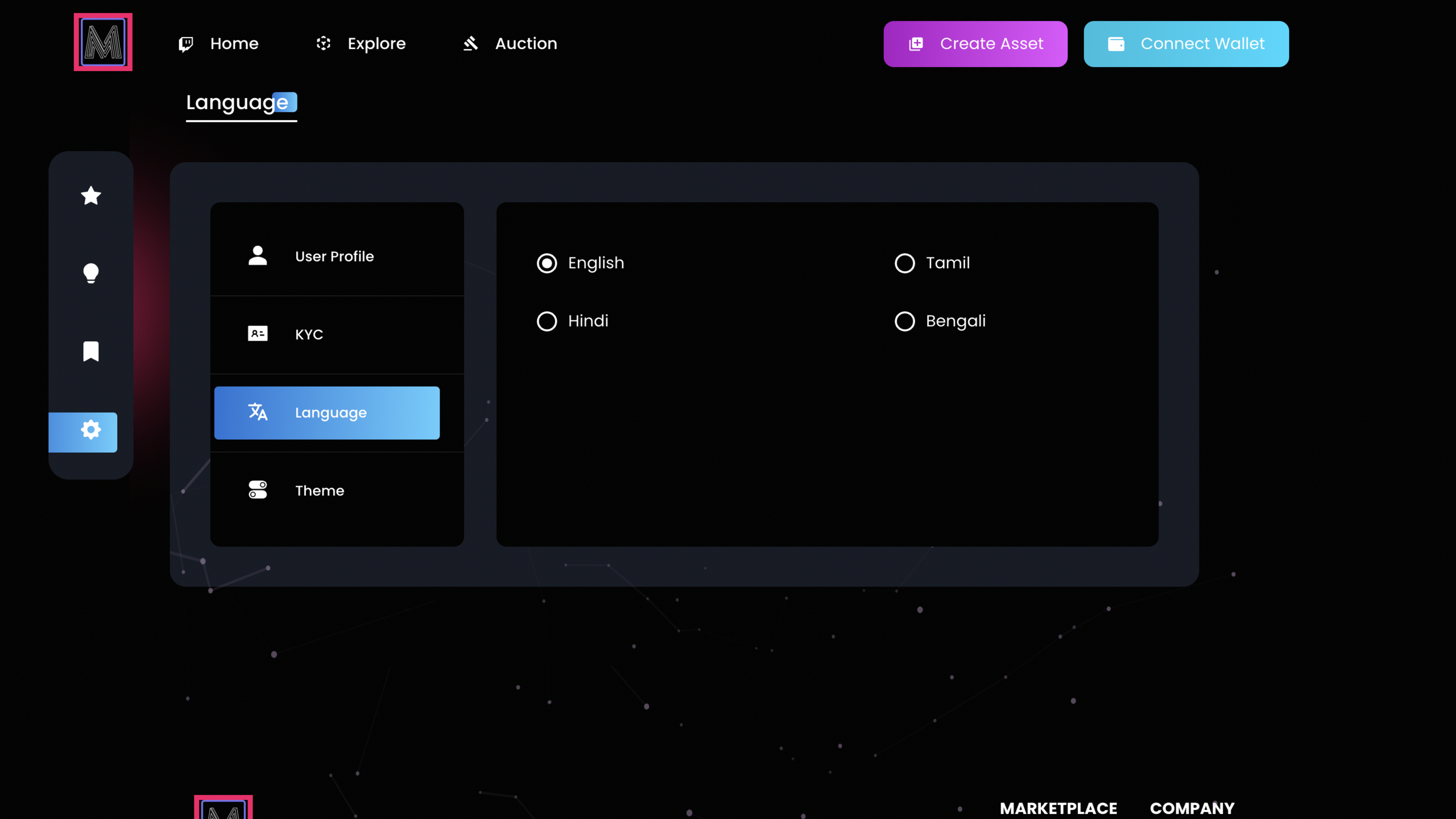Click the Auction gavel icon
Viewport: 1456px width, 819px height.
[x=470, y=44]
